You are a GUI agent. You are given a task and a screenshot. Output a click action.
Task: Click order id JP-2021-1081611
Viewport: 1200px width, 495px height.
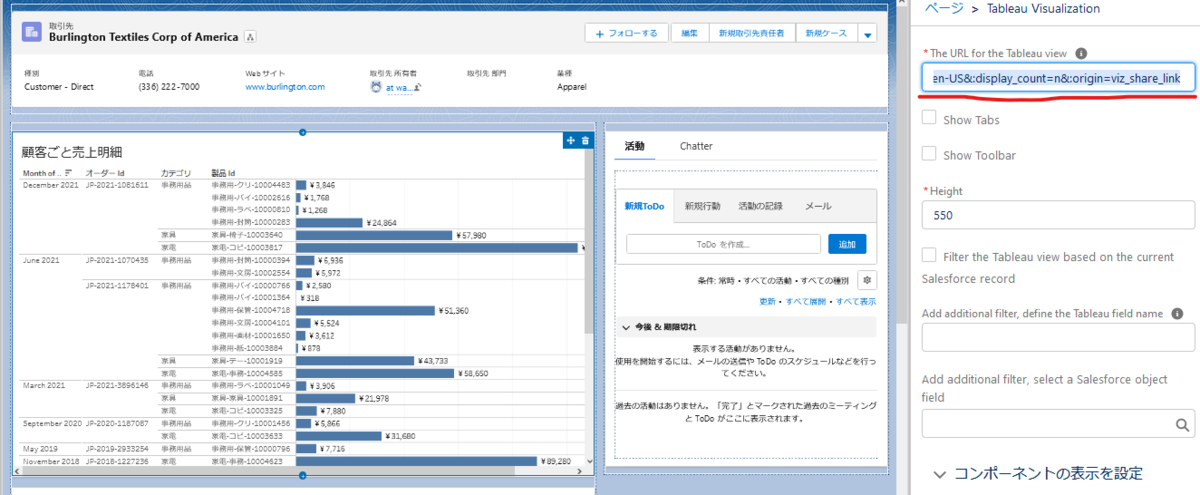coord(117,185)
